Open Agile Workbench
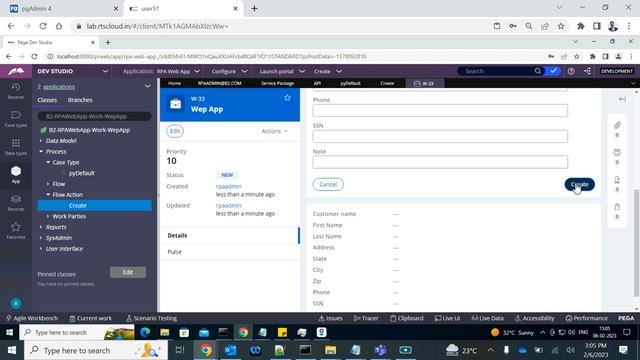The height and width of the screenshot is (360, 640). [32, 318]
